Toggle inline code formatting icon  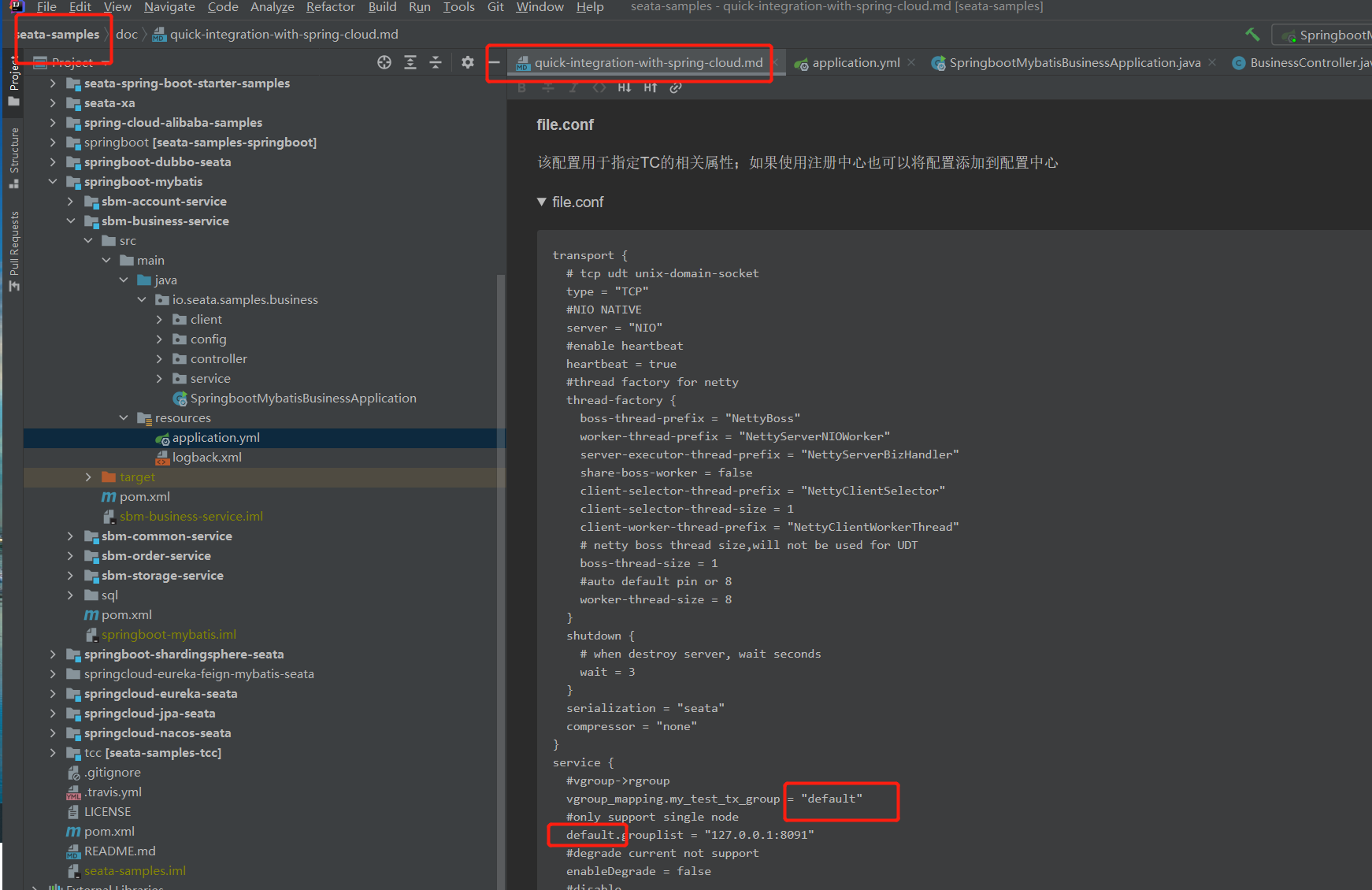click(599, 87)
